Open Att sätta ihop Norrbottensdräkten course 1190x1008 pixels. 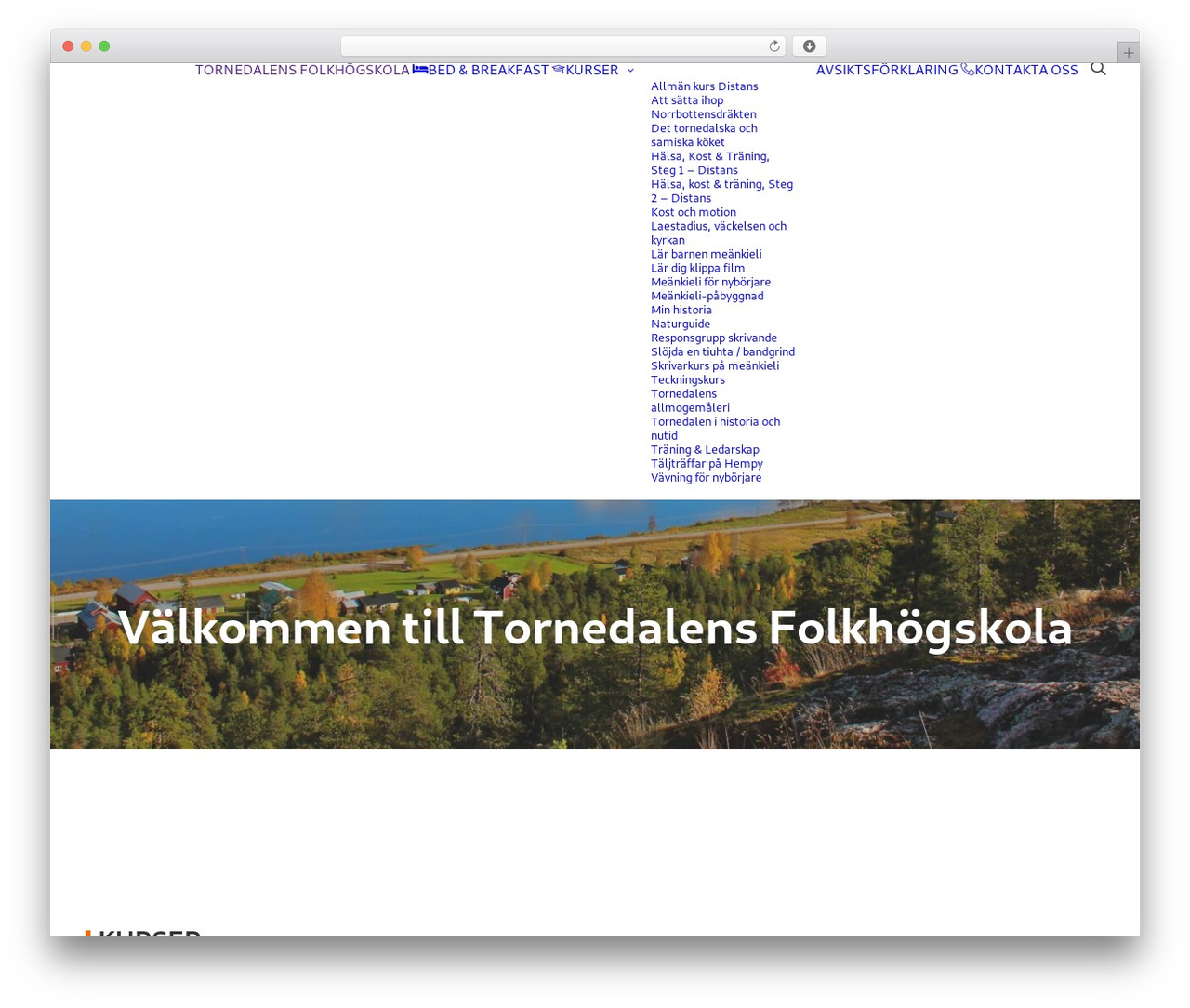coord(704,107)
